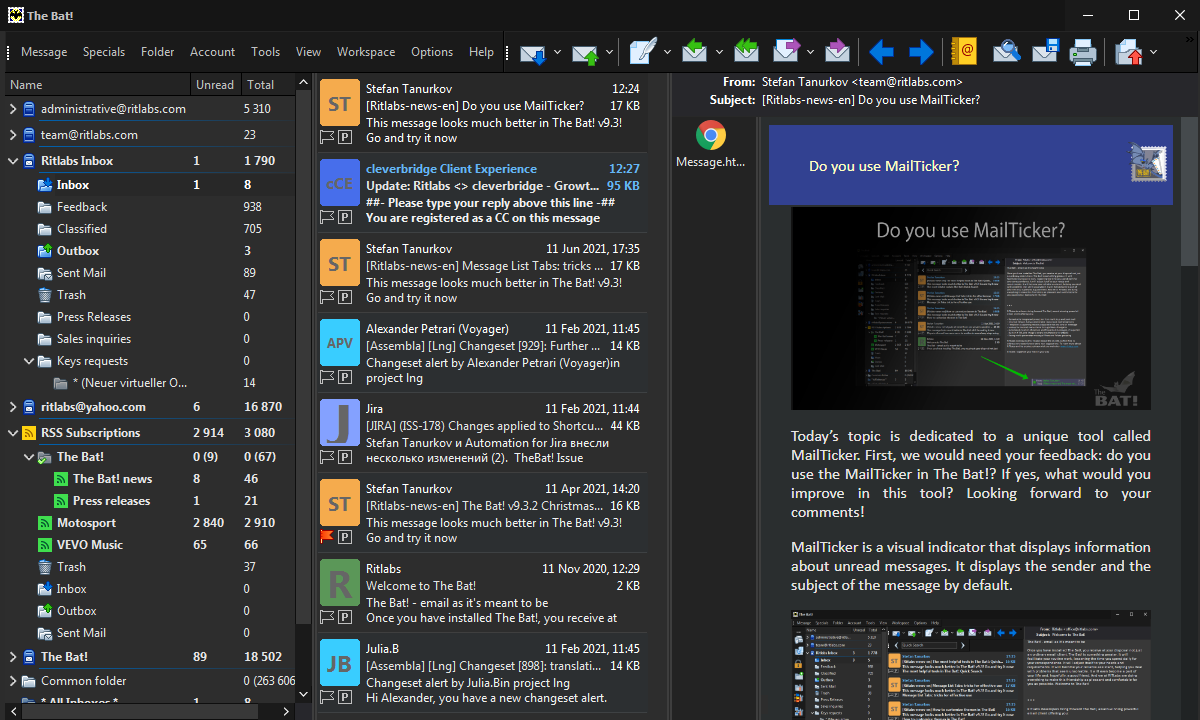This screenshot has height=720, width=1200.
Task: Toggle the flag on Stefan Tanurkov 12:24 message
Action: pos(327,136)
